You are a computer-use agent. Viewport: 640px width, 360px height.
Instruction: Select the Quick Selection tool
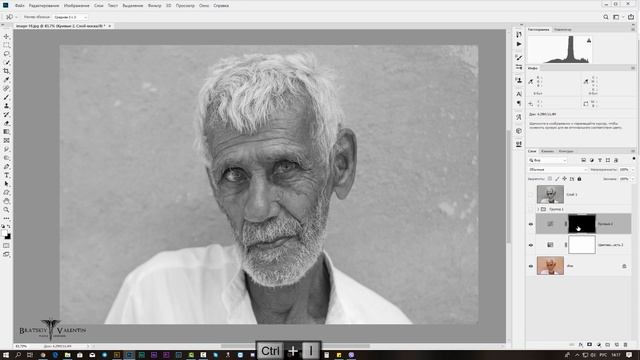click(7, 62)
